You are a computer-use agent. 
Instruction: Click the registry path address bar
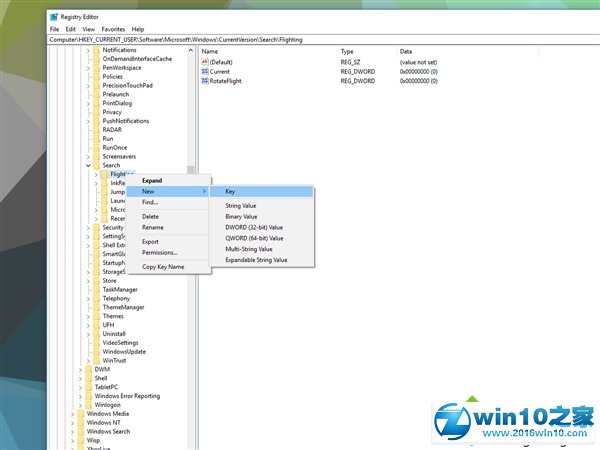300,39
